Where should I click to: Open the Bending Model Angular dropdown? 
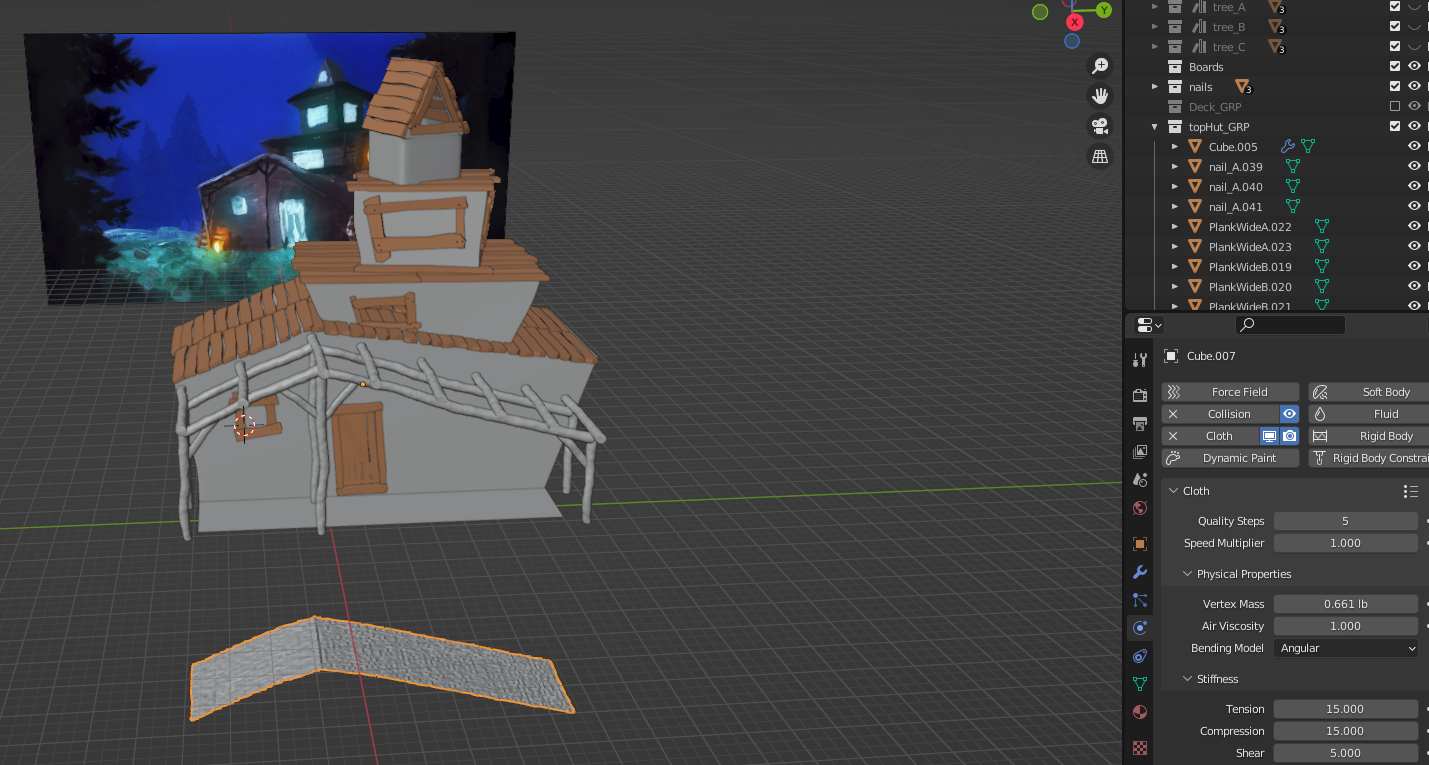tap(1347, 648)
